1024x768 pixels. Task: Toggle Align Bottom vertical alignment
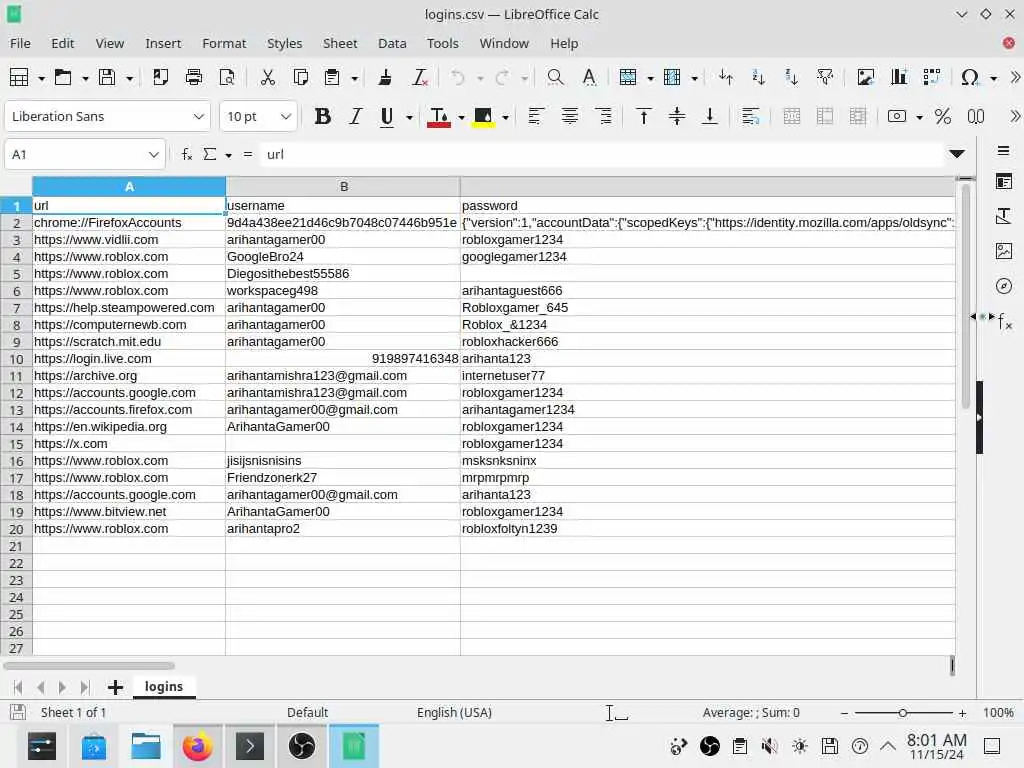(x=710, y=116)
